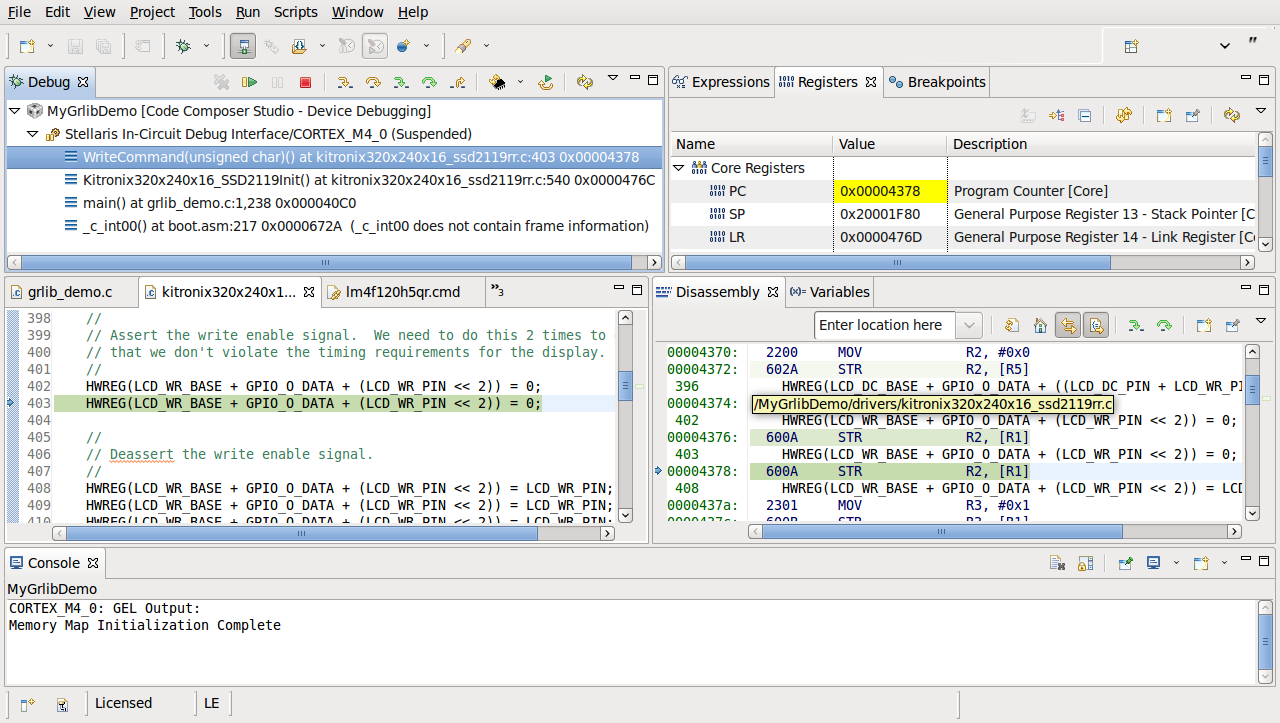Screen dimensions: 1280x723
Task: Toggle the pressed connect-target button in main toolbar
Action: pyautogui.click(x=242, y=46)
